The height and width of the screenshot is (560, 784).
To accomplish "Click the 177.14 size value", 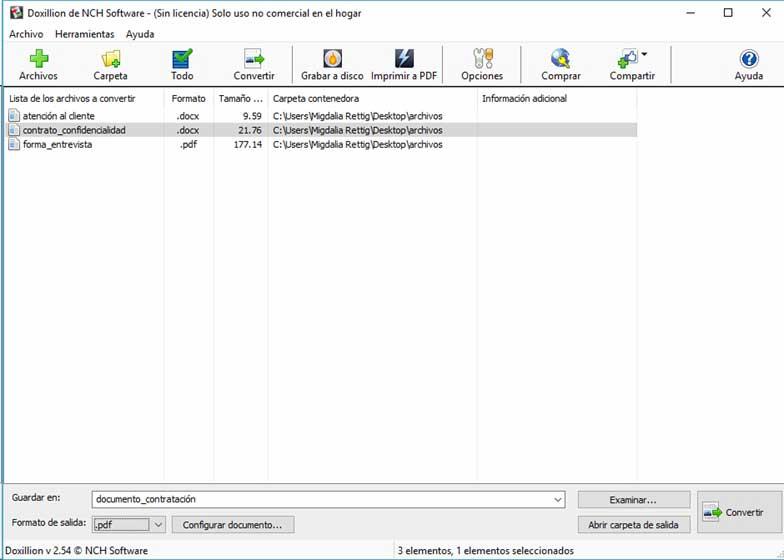I will pyautogui.click(x=248, y=144).
